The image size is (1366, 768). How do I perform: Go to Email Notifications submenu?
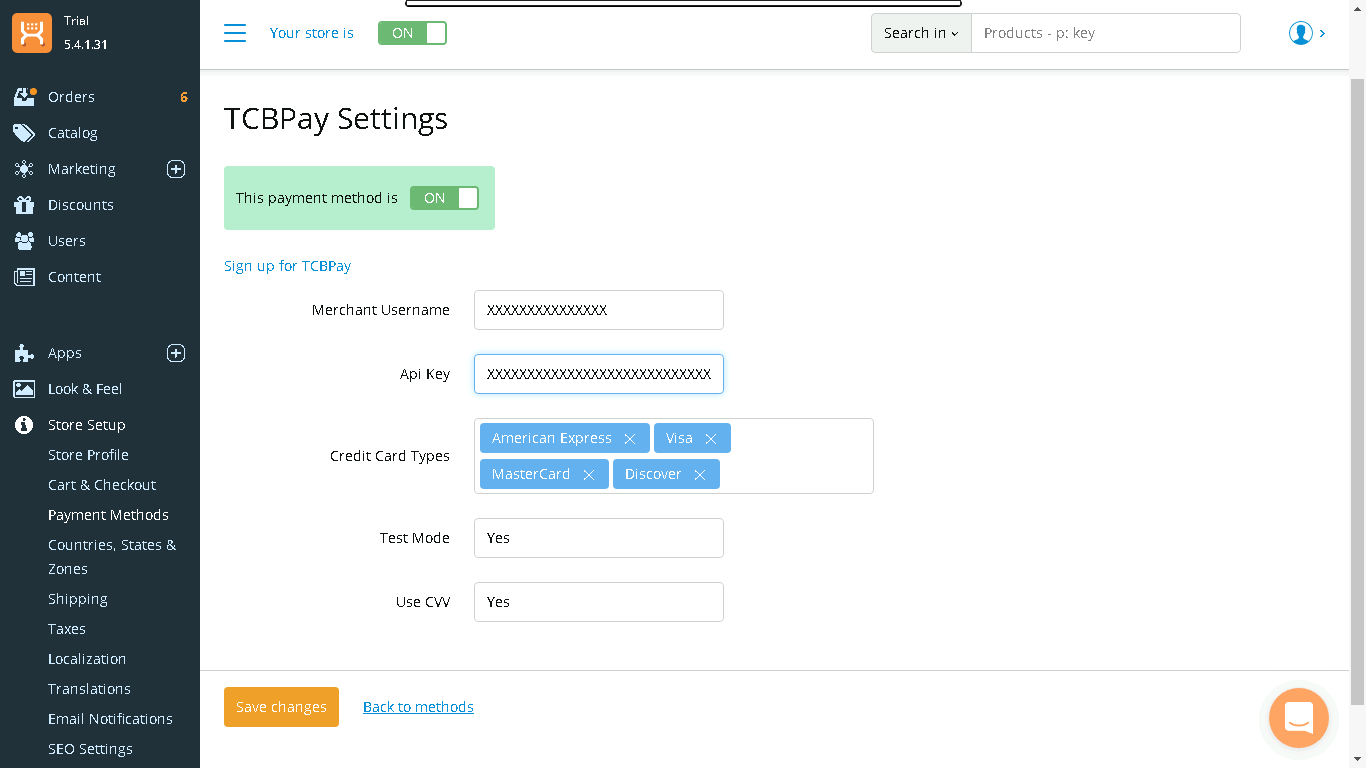(x=110, y=719)
